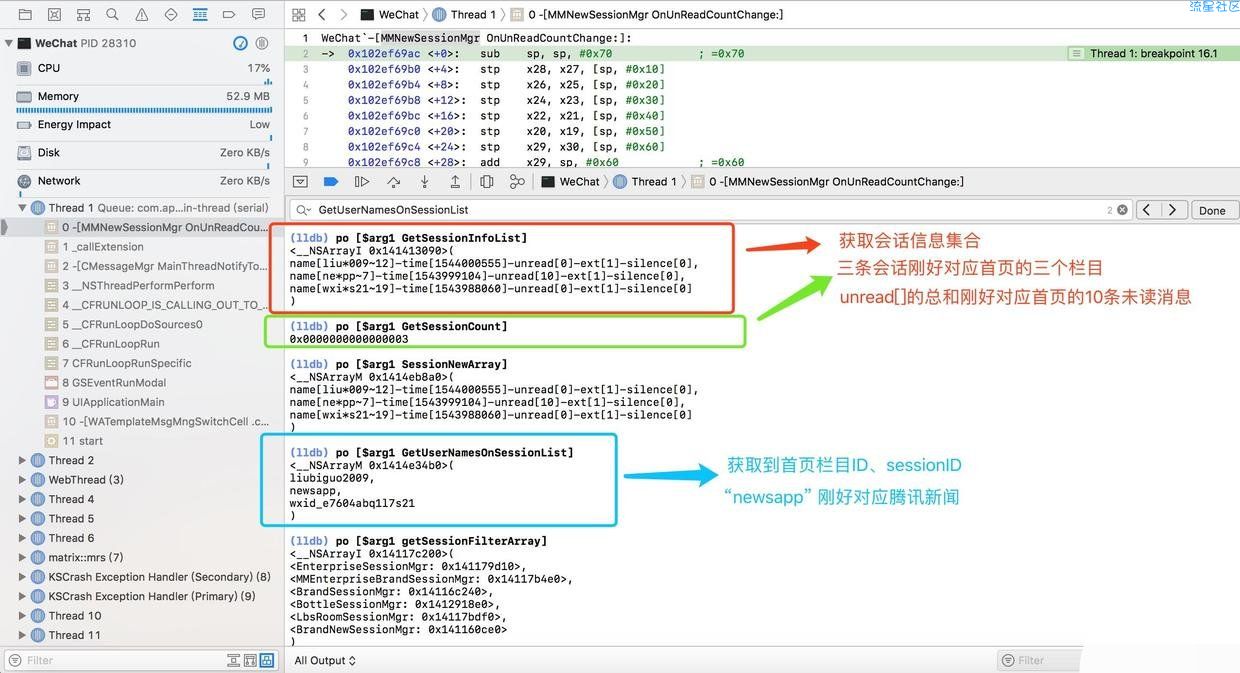Viewport: 1240px width, 673px height.
Task: Open the Breakpoint navigator icon
Action: [229, 15]
